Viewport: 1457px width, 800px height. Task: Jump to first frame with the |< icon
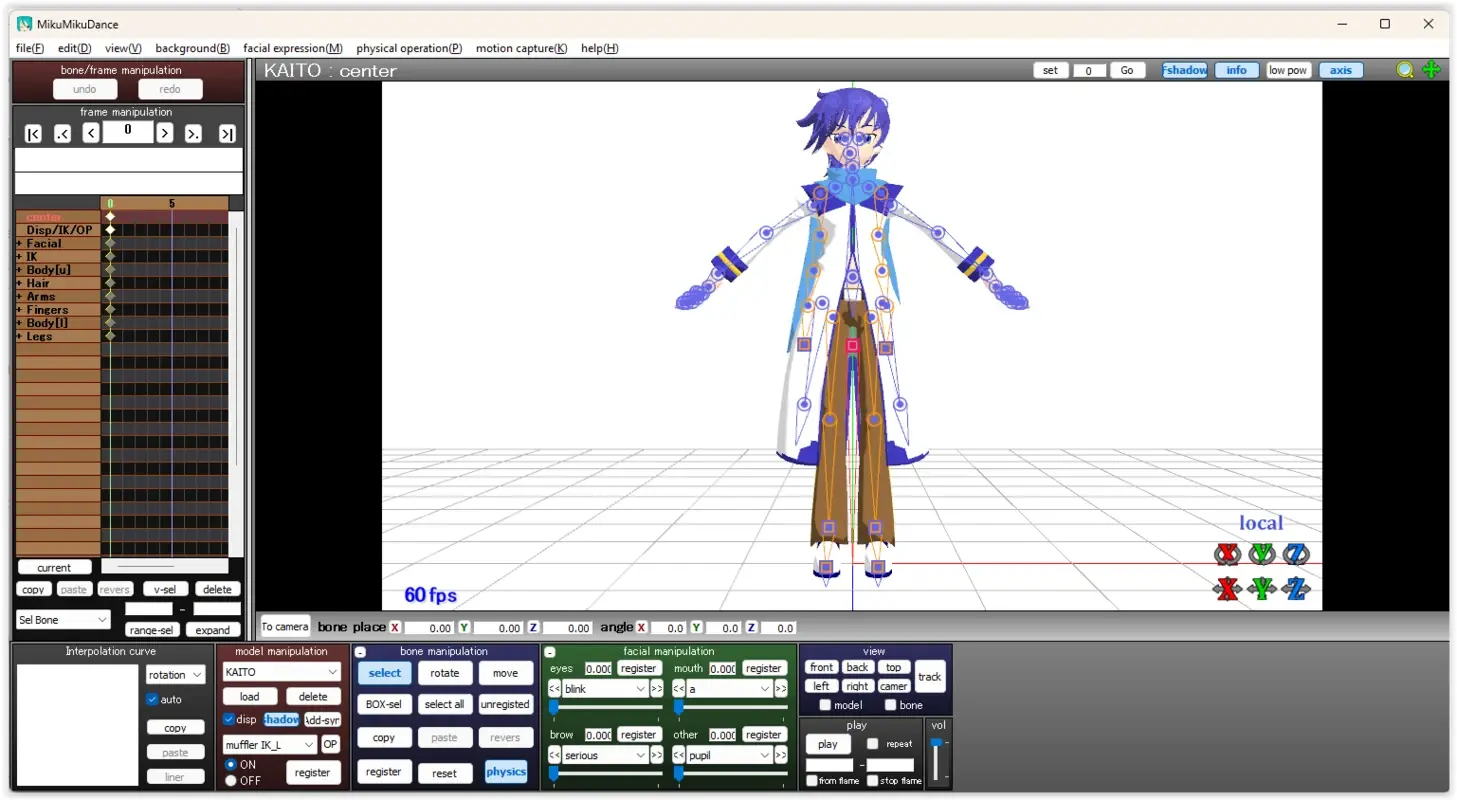click(x=33, y=132)
